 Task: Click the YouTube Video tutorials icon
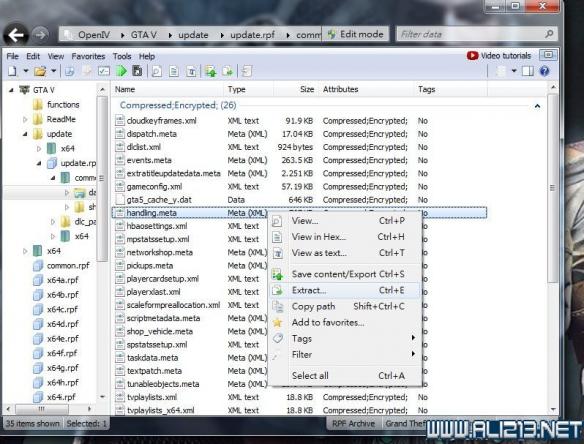point(472,56)
